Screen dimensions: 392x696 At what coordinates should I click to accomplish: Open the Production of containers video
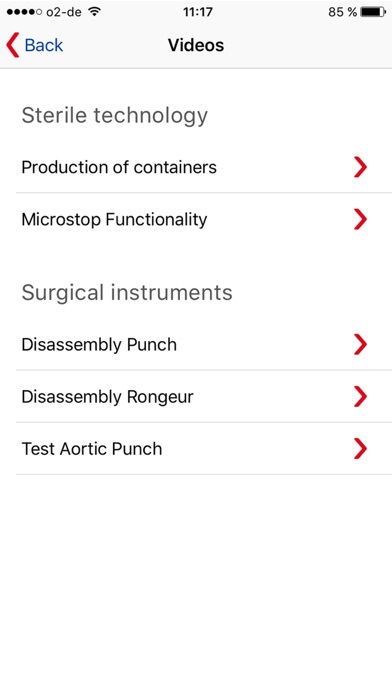coord(204,167)
